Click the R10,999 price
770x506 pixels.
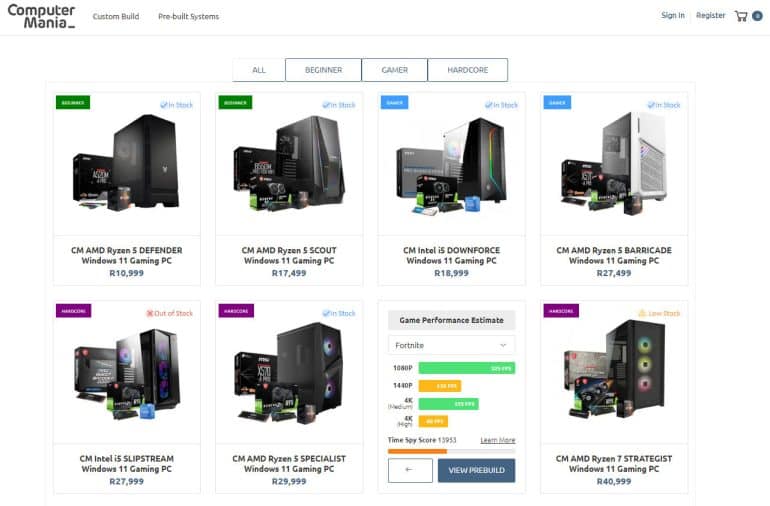pyautogui.click(x=127, y=273)
